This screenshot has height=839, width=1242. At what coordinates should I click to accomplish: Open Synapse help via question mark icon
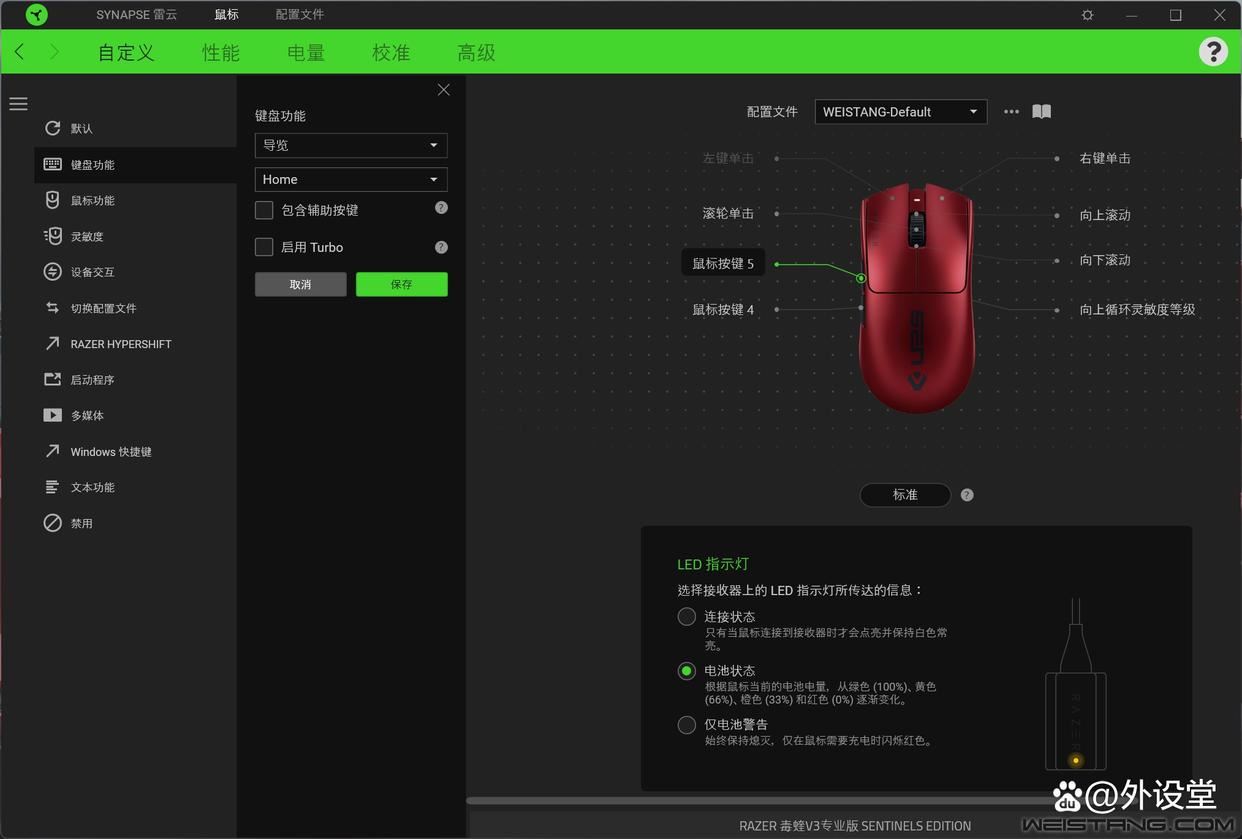pyautogui.click(x=1213, y=50)
